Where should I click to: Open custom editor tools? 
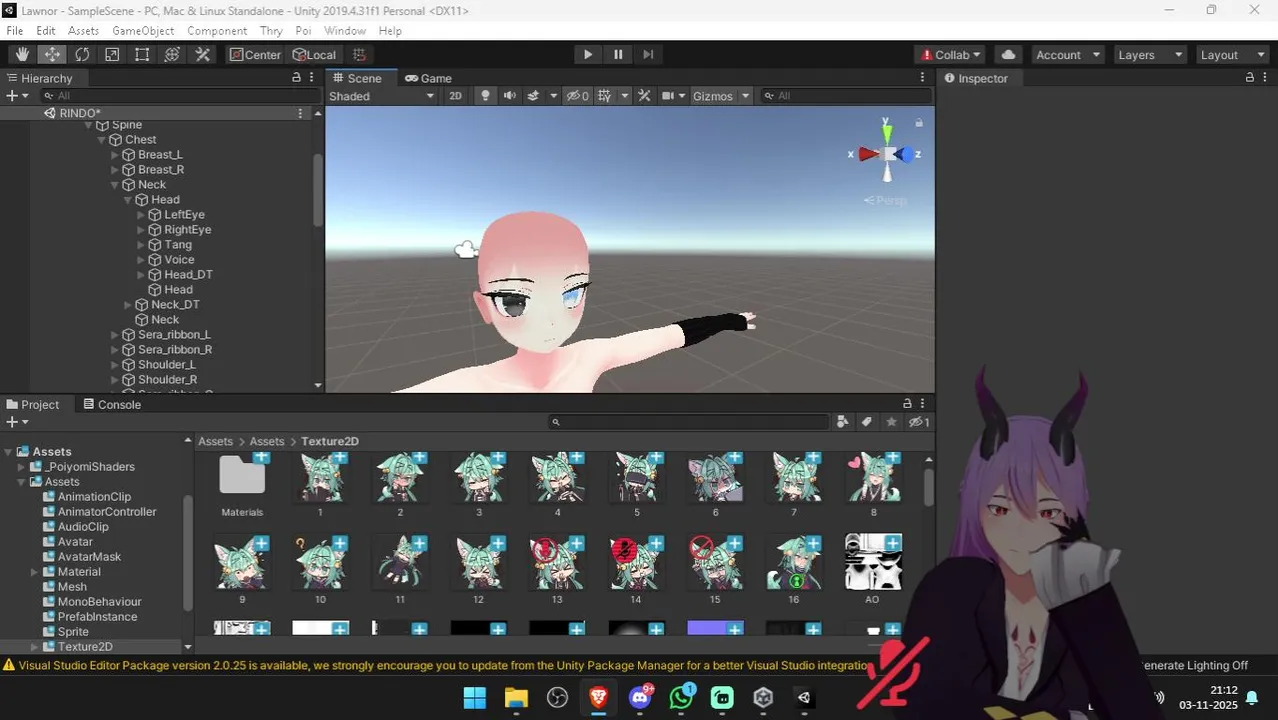tap(202, 55)
